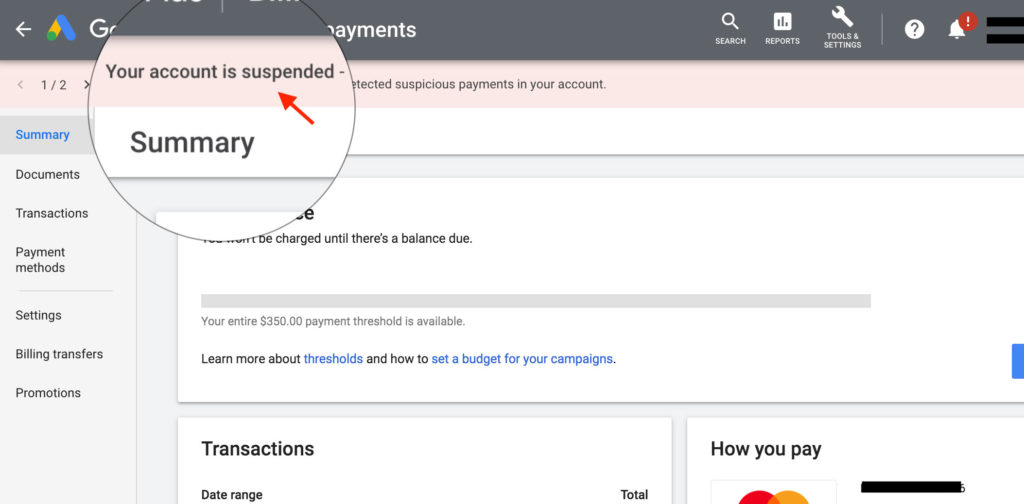The image size is (1024, 504).
Task: Open Settings in the sidebar
Action: coord(39,315)
